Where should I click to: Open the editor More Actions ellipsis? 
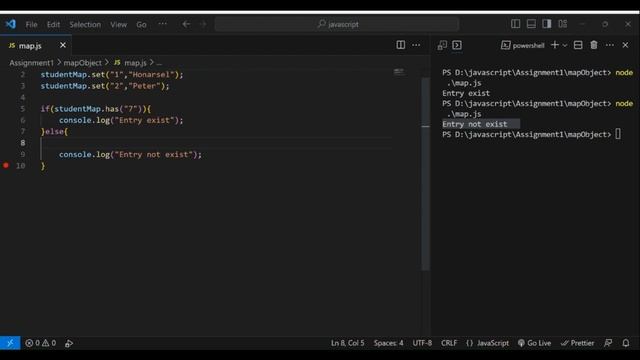[x=416, y=45]
